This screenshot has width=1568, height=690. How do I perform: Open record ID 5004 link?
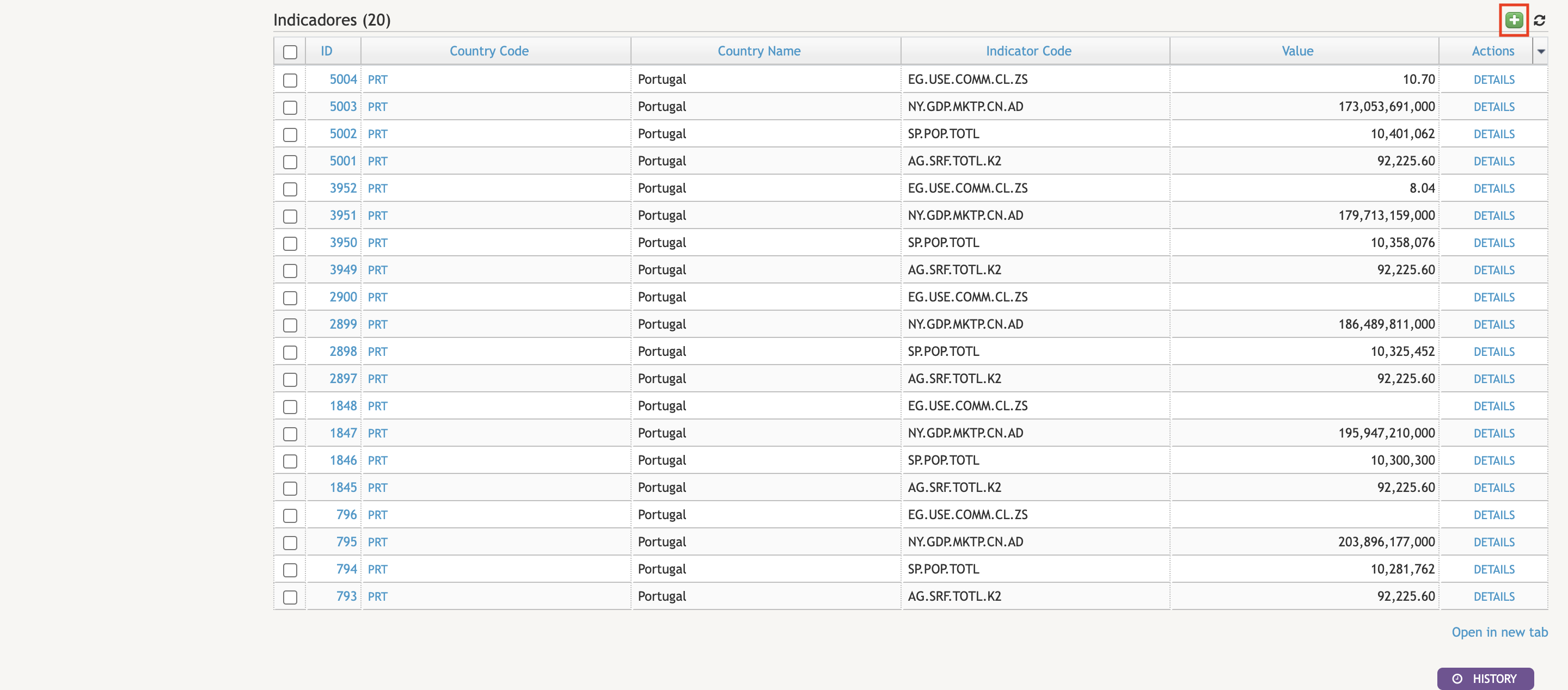pos(342,79)
